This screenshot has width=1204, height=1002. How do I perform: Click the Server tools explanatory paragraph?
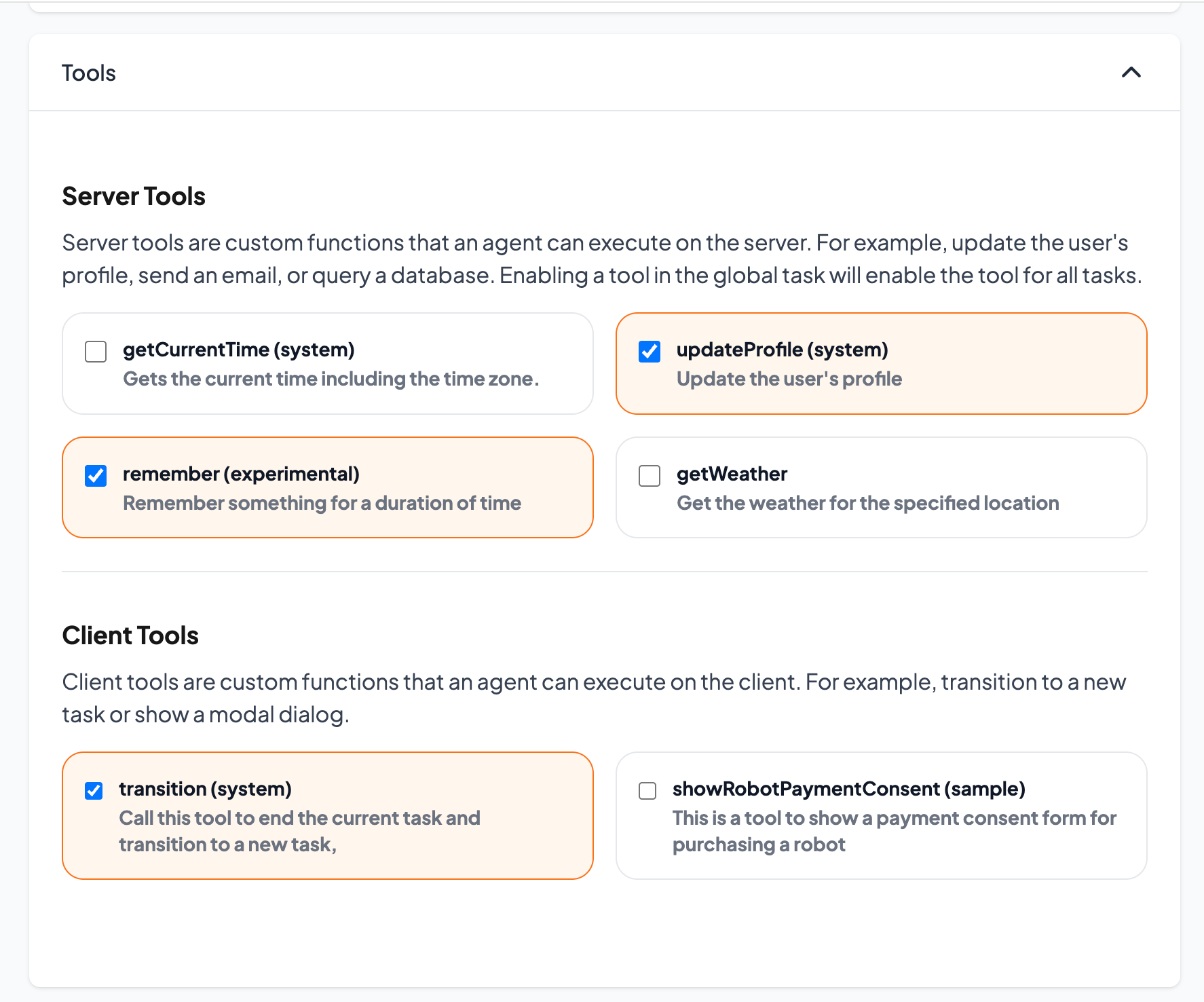click(x=602, y=259)
